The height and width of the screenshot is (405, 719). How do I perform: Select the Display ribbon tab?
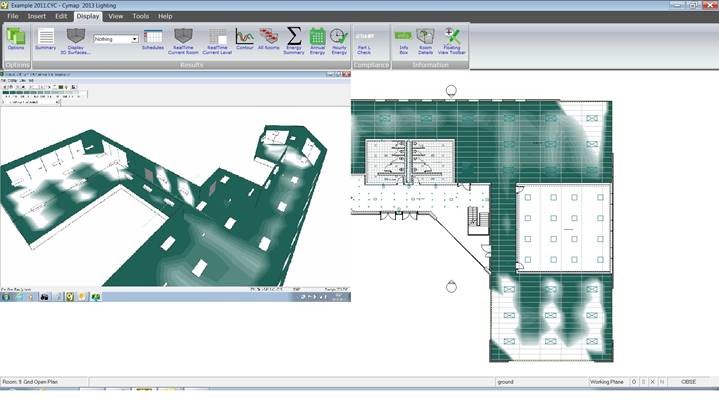click(x=88, y=16)
